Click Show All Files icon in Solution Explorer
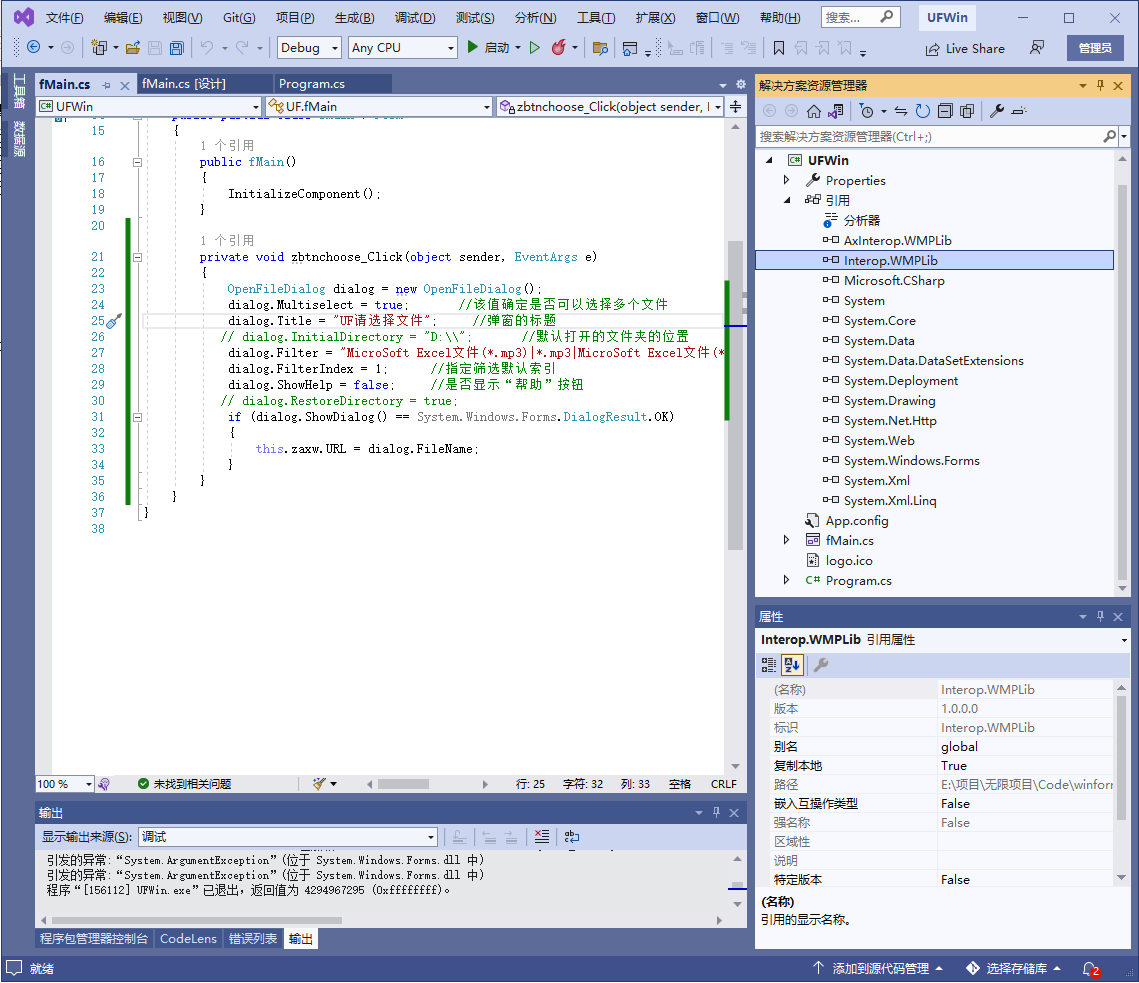The image size is (1139, 983). [x=967, y=111]
